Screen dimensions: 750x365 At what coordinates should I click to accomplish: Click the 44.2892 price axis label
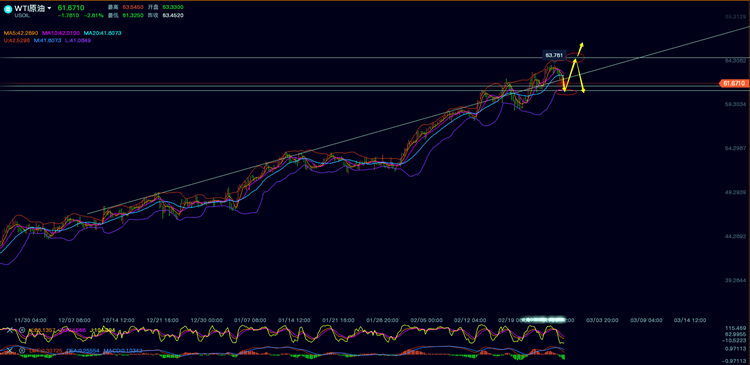pyautogui.click(x=735, y=236)
